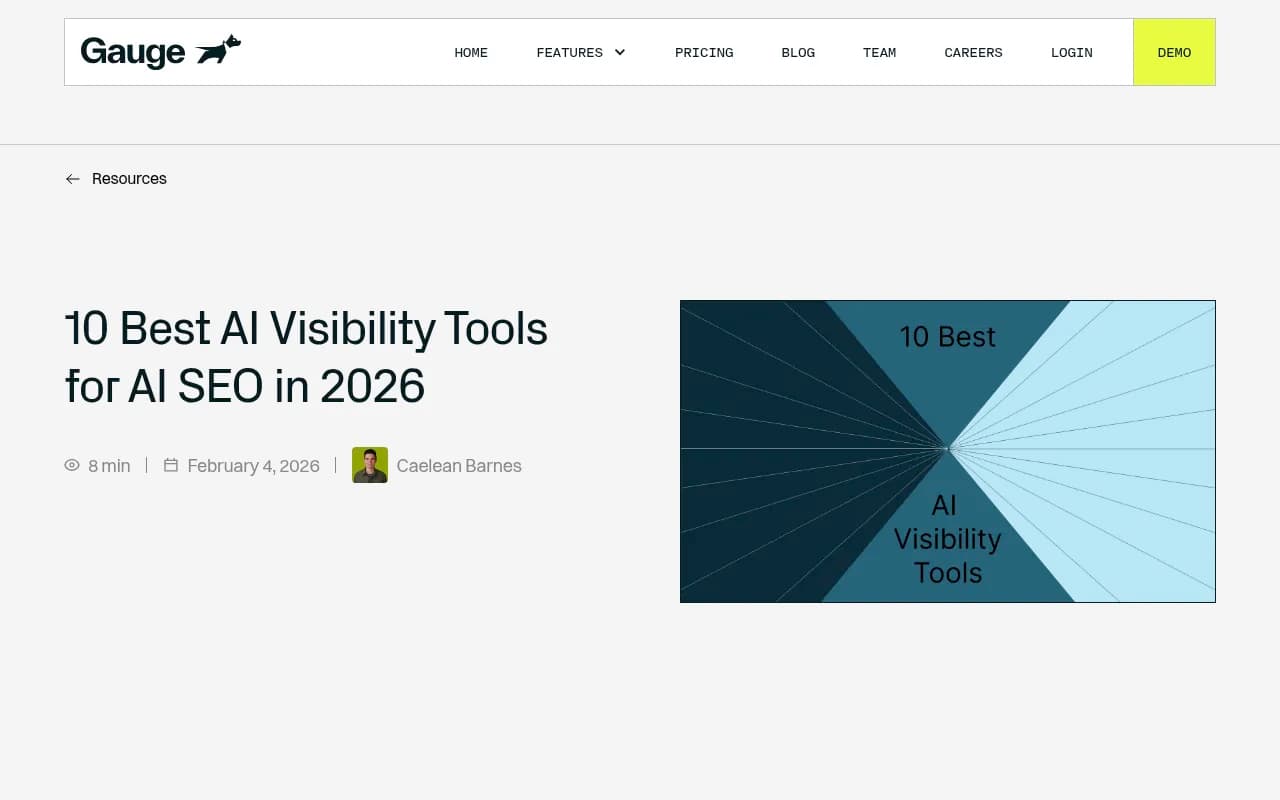This screenshot has height=800, width=1280.
Task: Click the back arrow beside Resources
Action: pos(72,178)
